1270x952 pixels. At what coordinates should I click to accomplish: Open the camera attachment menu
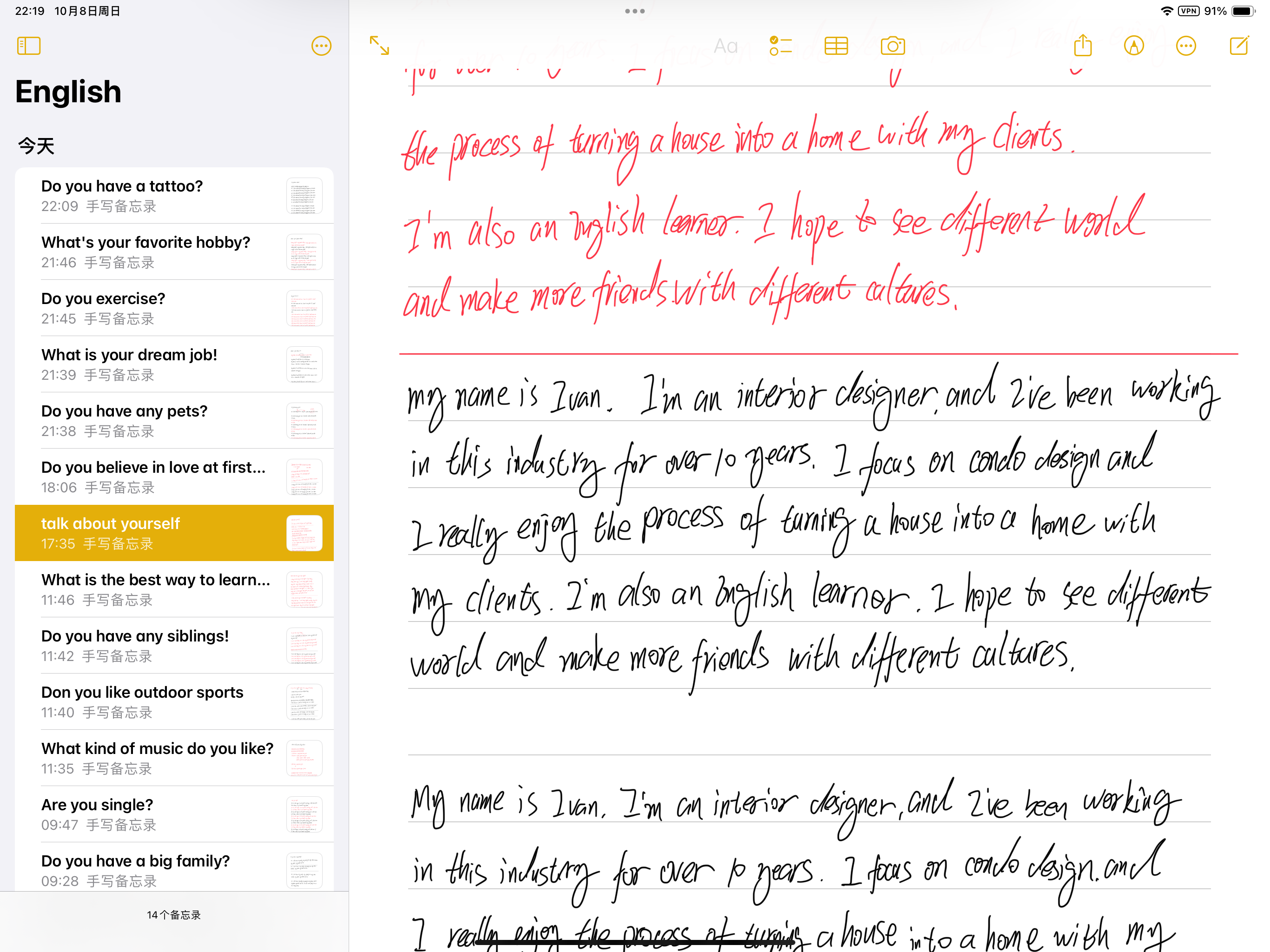tap(892, 46)
